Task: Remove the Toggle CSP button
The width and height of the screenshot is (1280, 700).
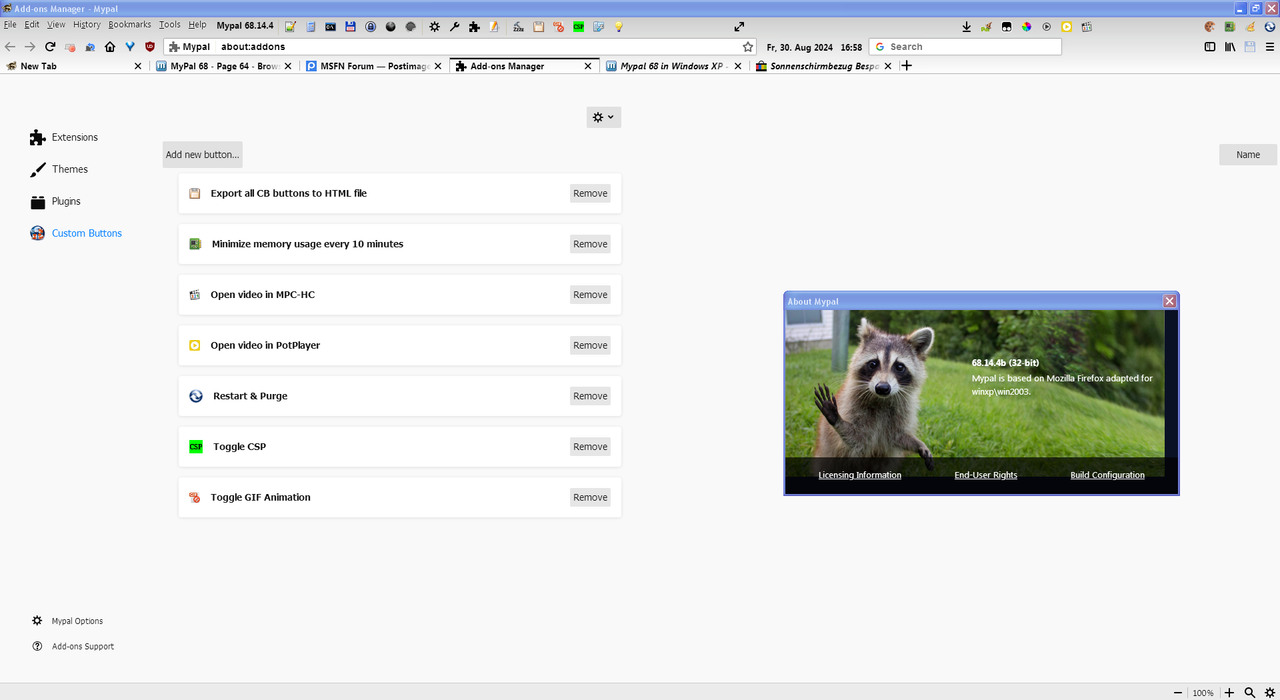Action: click(590, 447)
